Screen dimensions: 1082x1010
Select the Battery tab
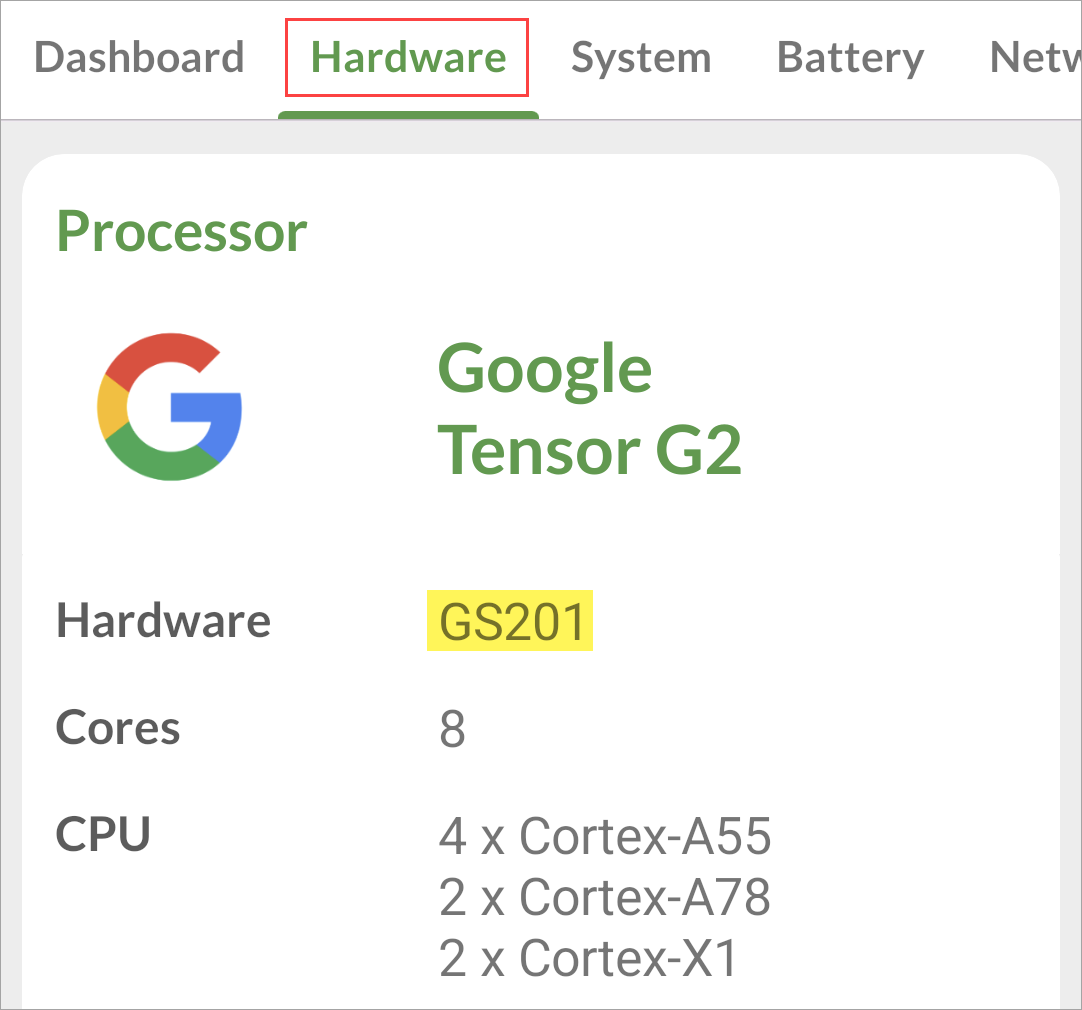coord(849,57)
